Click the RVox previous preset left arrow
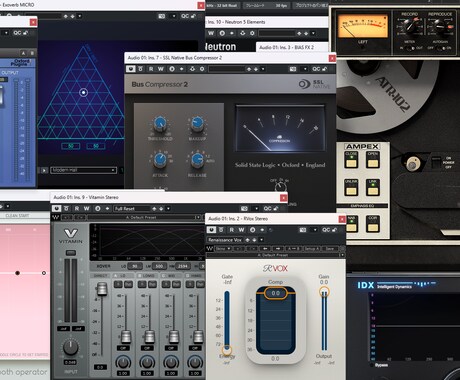This screenshot has width=460, height=380. click(x=265, y=249)
